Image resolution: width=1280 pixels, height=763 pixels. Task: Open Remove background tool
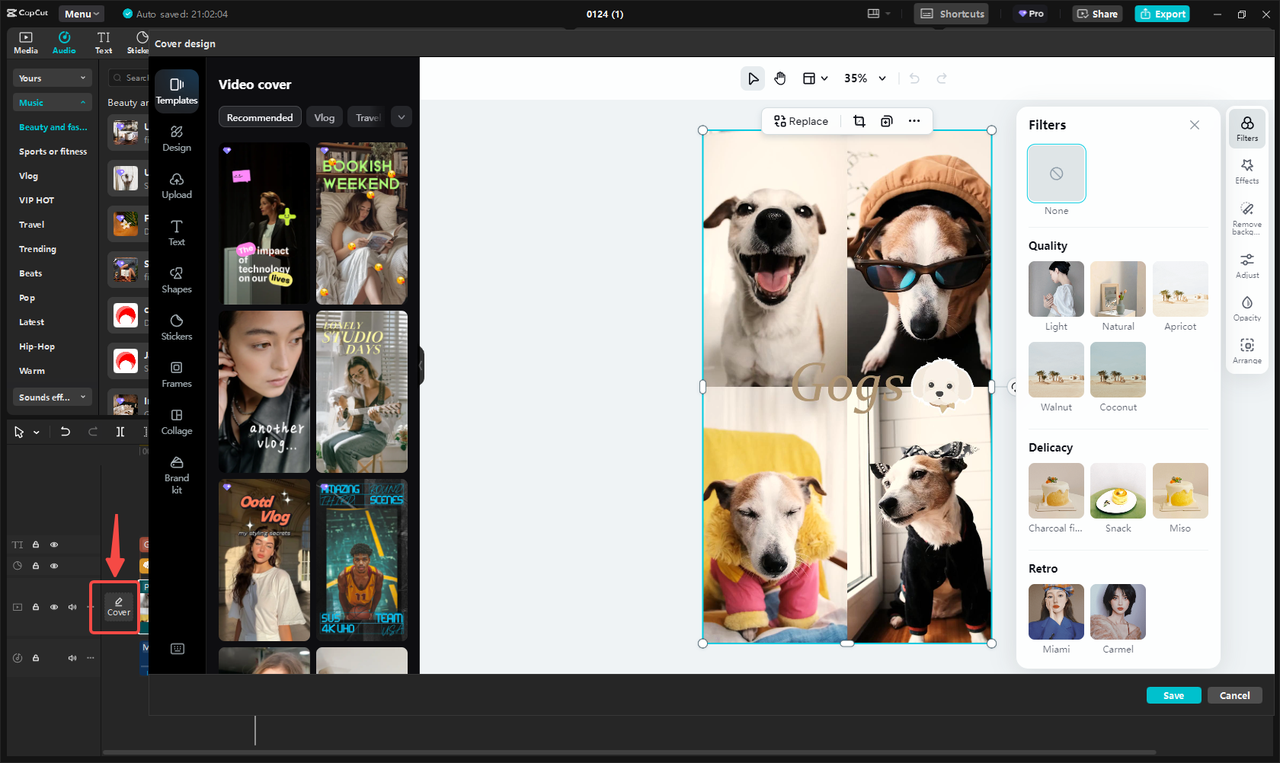click(x=1247, y=214)
